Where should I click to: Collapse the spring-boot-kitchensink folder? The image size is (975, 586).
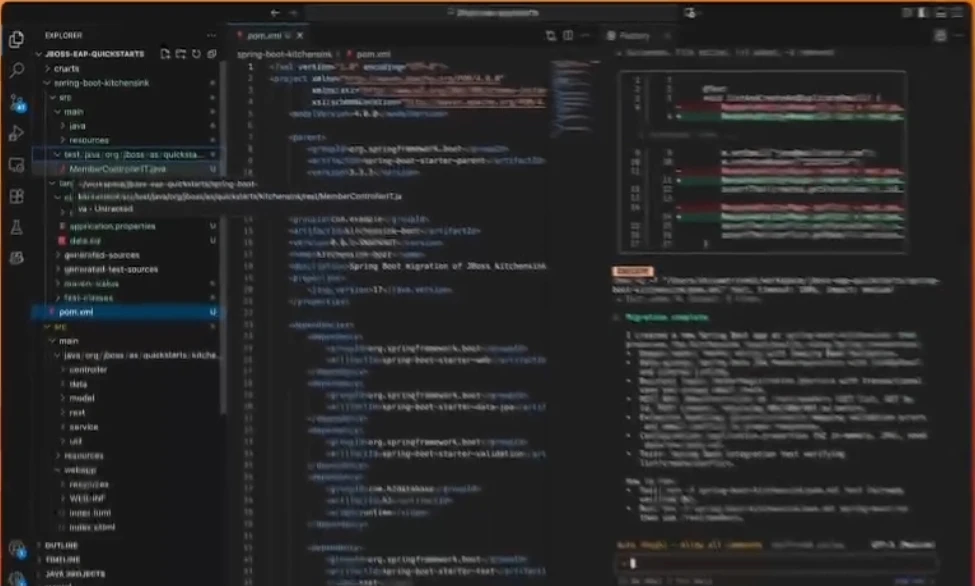pyautogui.click(x=101, y=83)
